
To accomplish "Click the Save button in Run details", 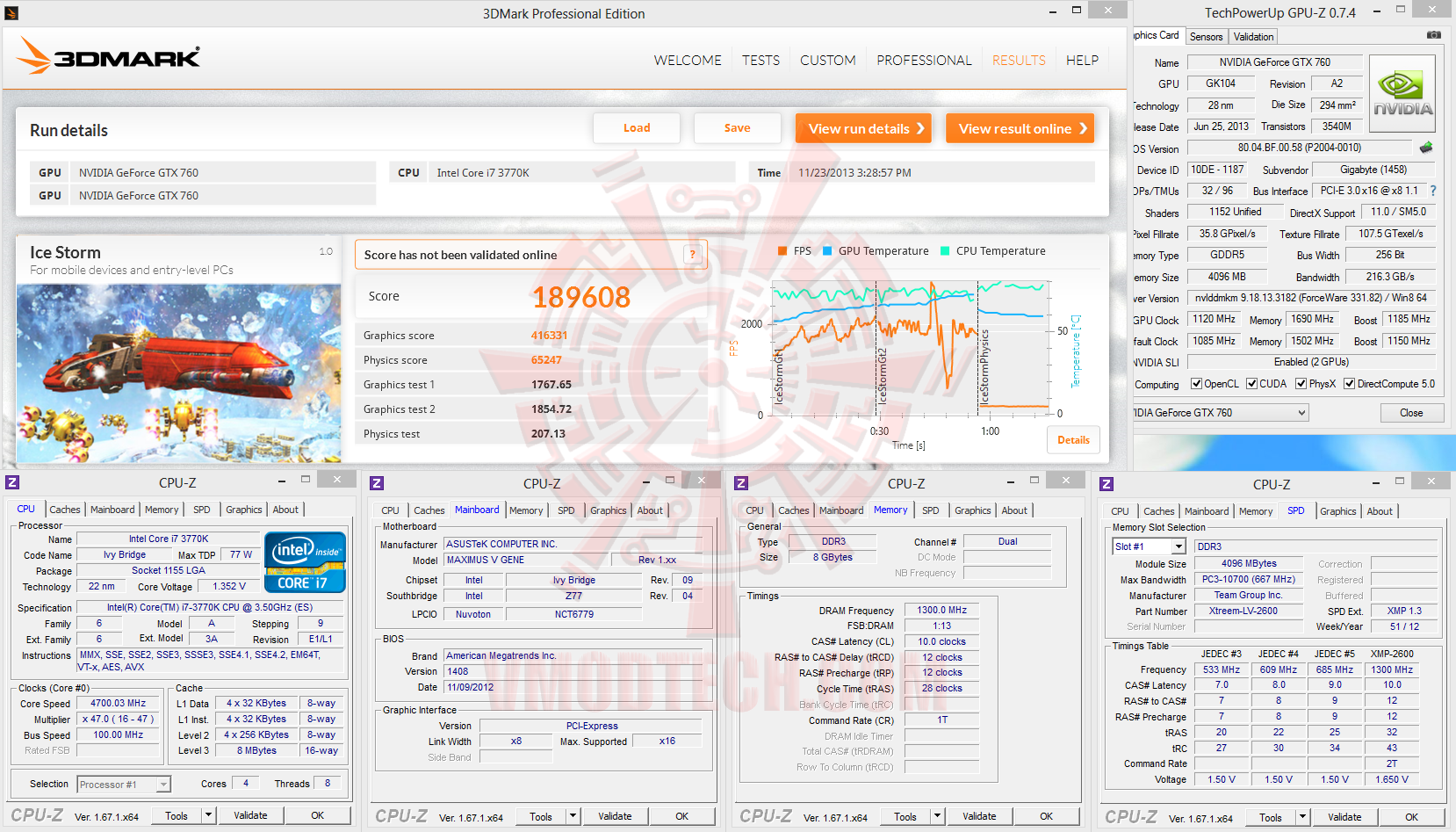I will 738,128.
